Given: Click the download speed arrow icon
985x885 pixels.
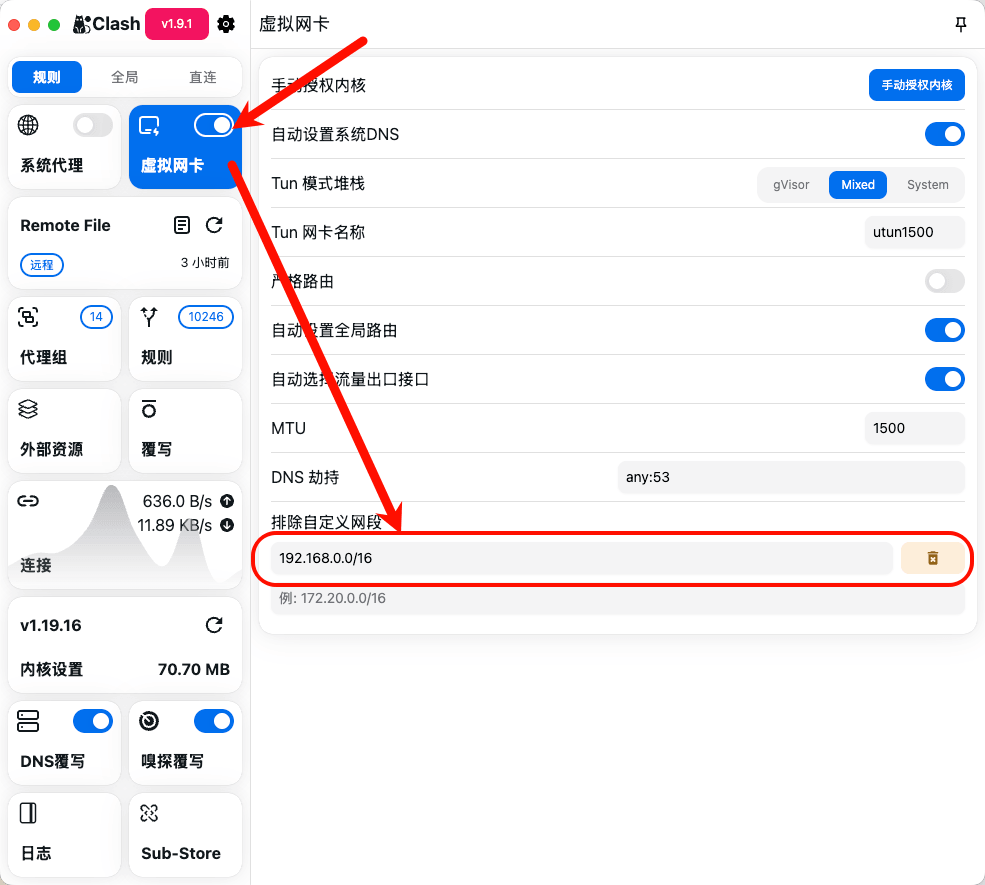Looking at the screenshot, I should [227, 525].
